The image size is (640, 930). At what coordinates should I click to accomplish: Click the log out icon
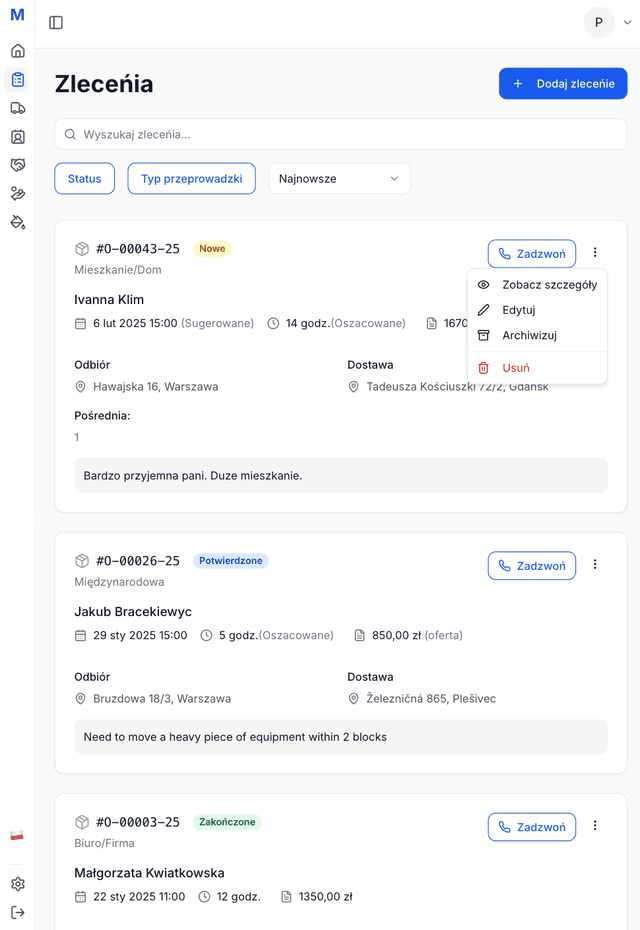click(18, 912)
